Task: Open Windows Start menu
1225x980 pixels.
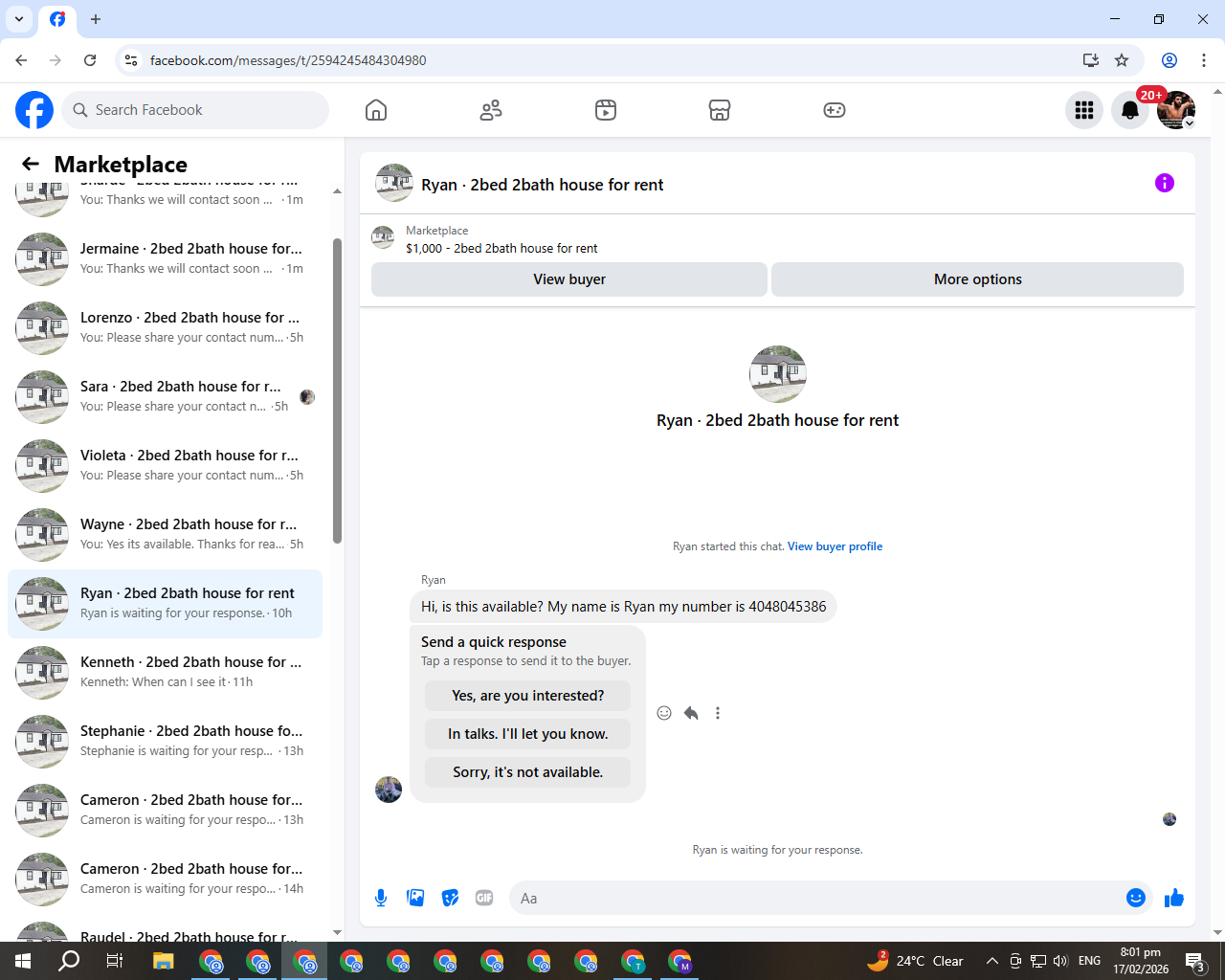Action: [23, 961]
